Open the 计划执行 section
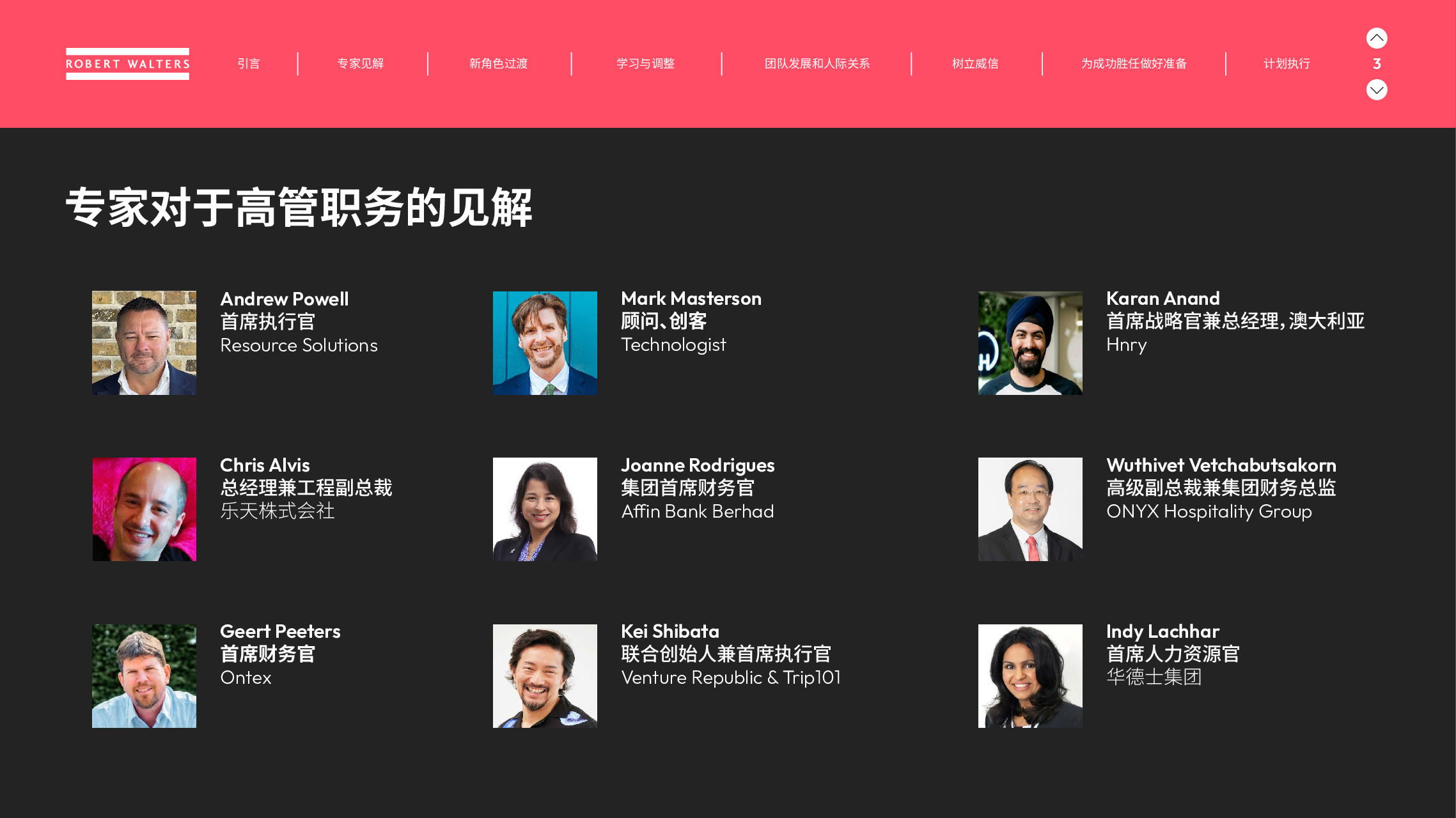The width and height of the screenshot is (1456, 818). pyautogui.click(x=1287, y=64)
